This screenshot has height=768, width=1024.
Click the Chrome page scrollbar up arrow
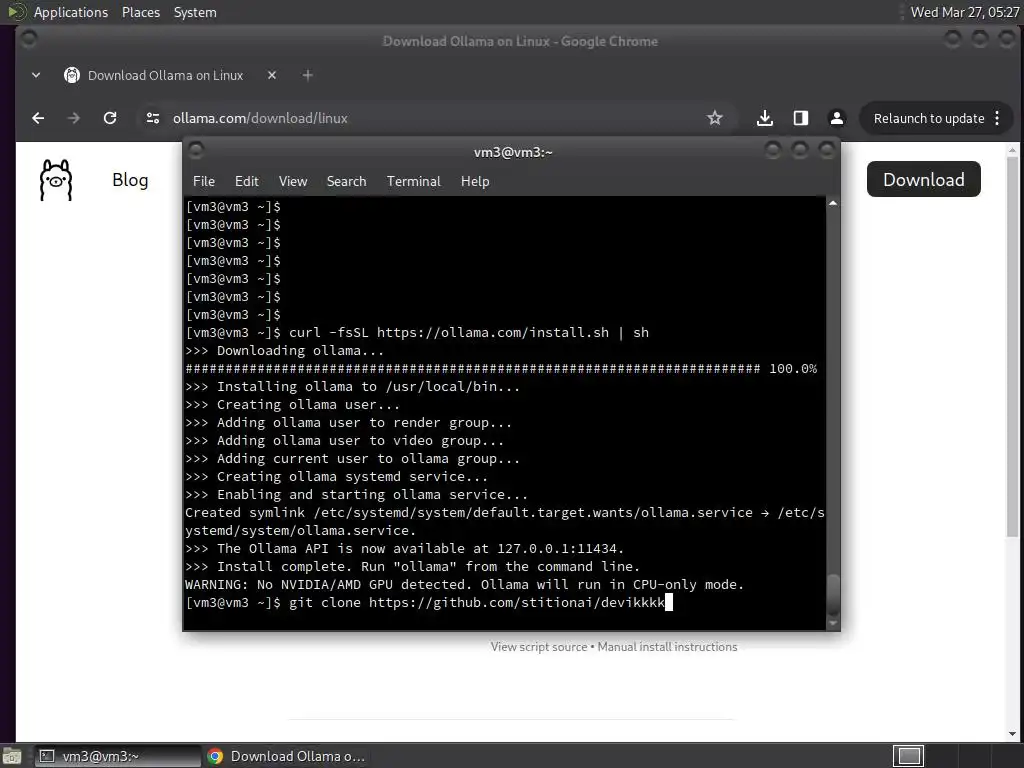coord(1012,150)
